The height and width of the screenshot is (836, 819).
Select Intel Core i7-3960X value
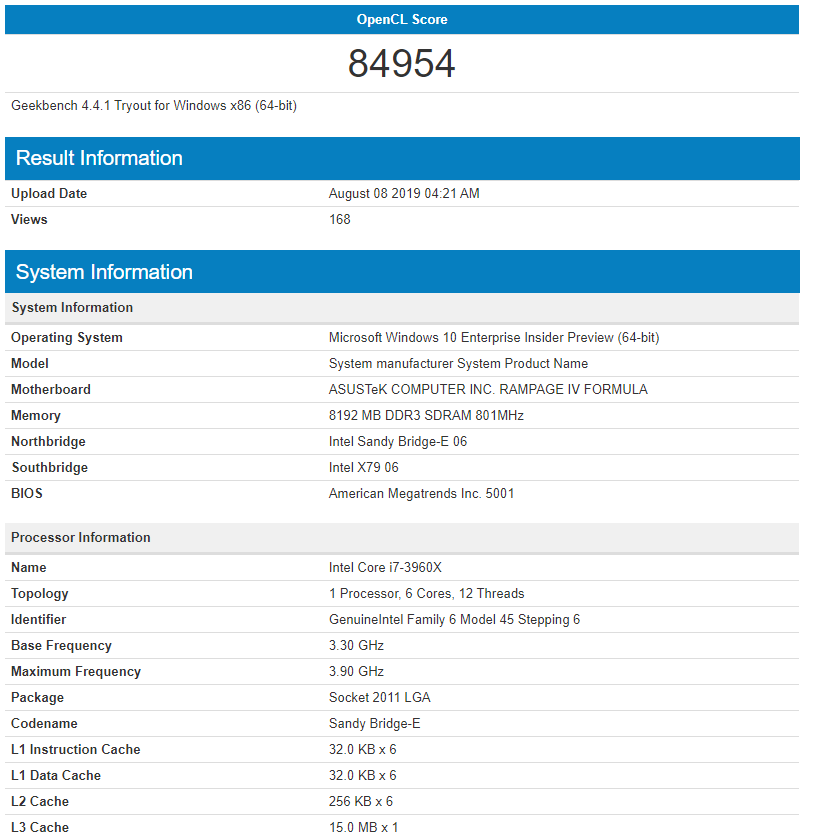[385, 568]
